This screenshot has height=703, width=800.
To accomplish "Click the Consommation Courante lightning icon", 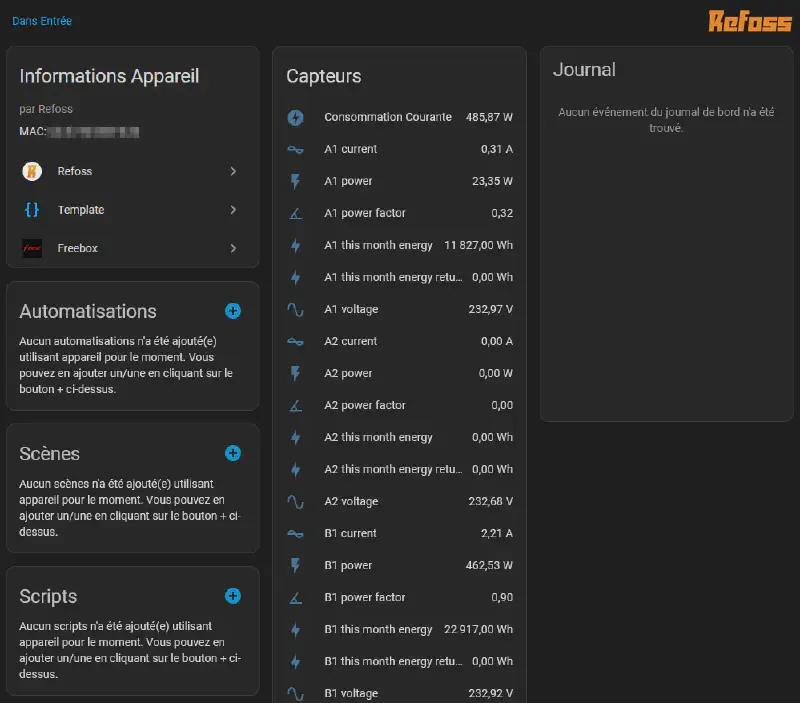I will [295, 117].
